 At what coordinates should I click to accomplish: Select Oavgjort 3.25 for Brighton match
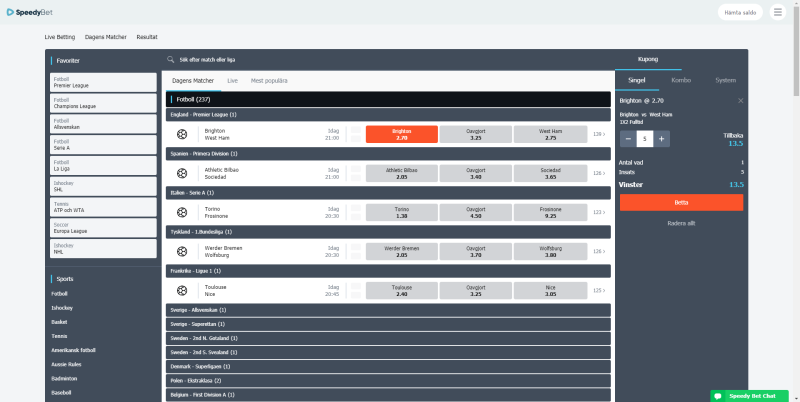(x=476, y=134)
